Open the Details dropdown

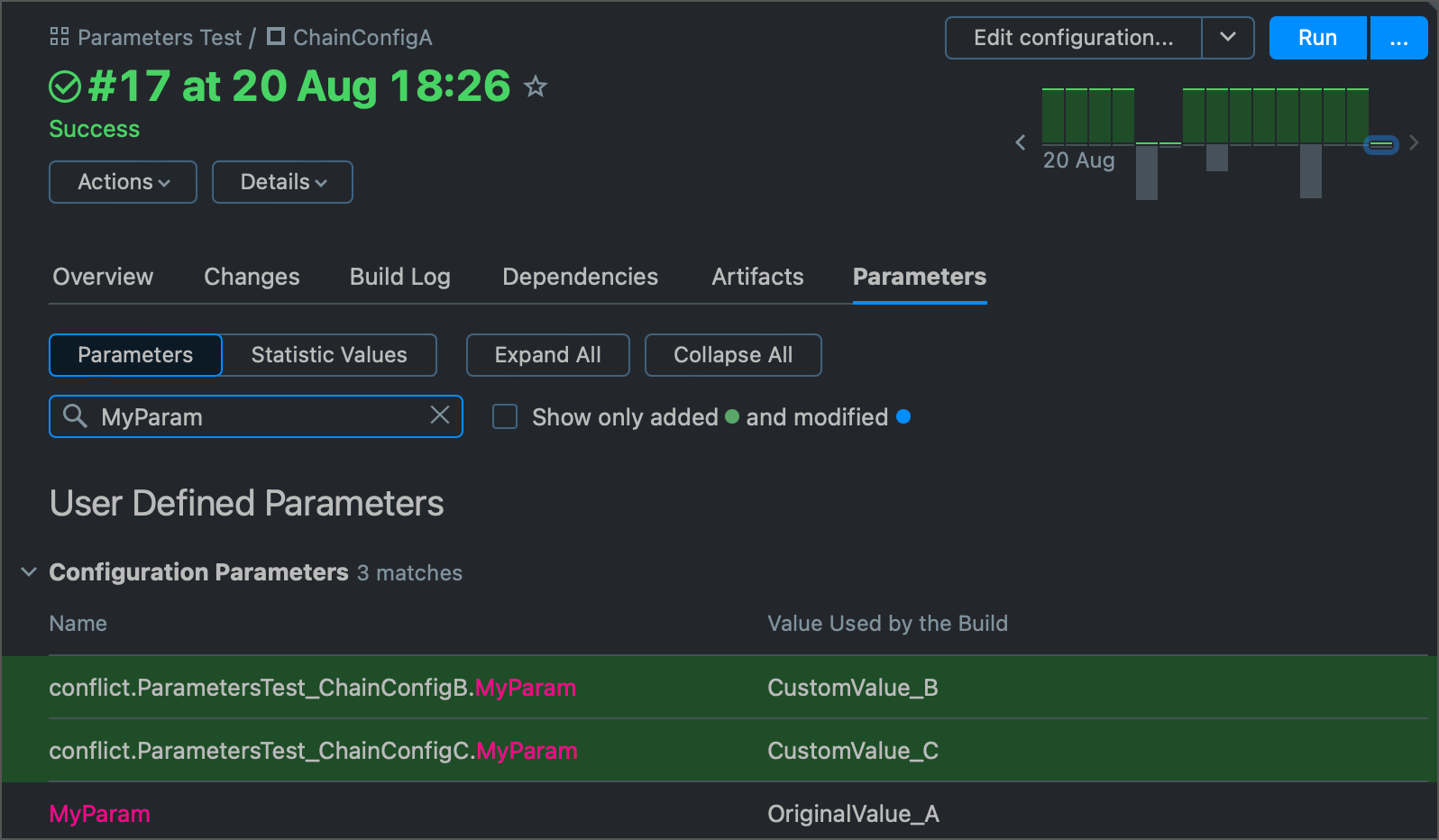pos(282,182)
